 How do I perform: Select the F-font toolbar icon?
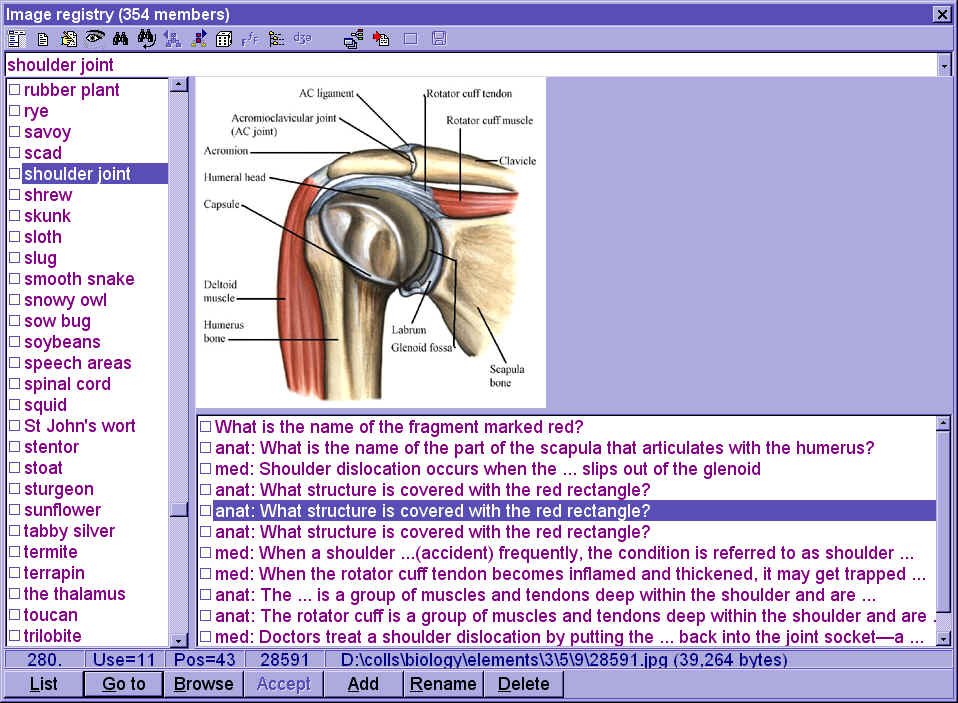coord(251,39)
